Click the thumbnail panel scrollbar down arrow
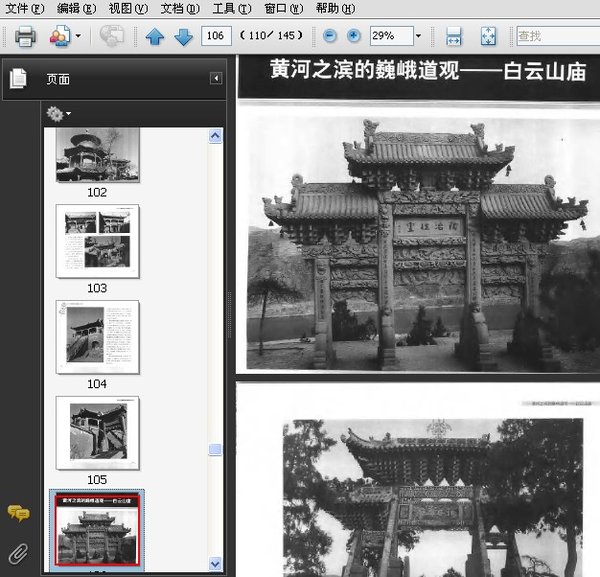 tap(215, 563)
